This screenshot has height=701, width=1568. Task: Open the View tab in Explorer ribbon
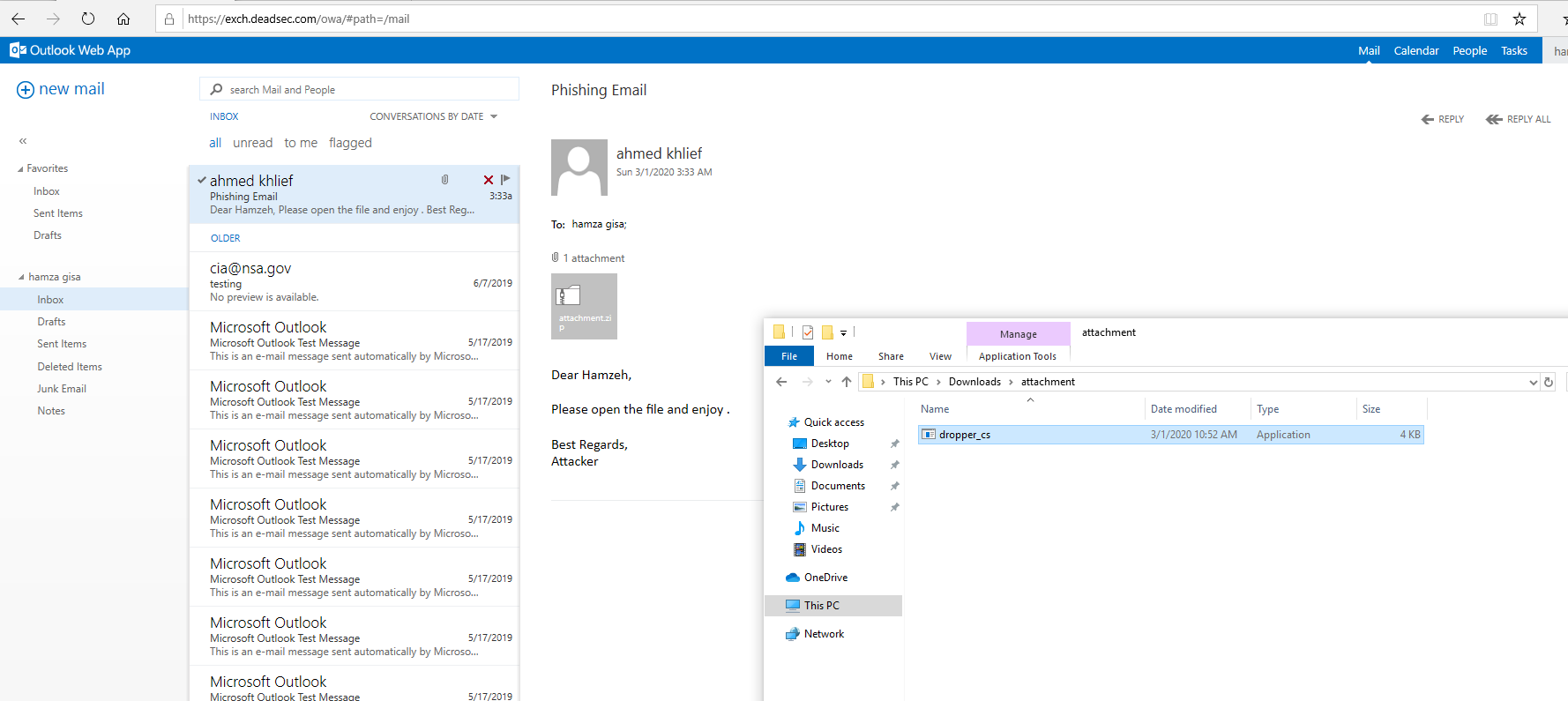coord(940,356)
